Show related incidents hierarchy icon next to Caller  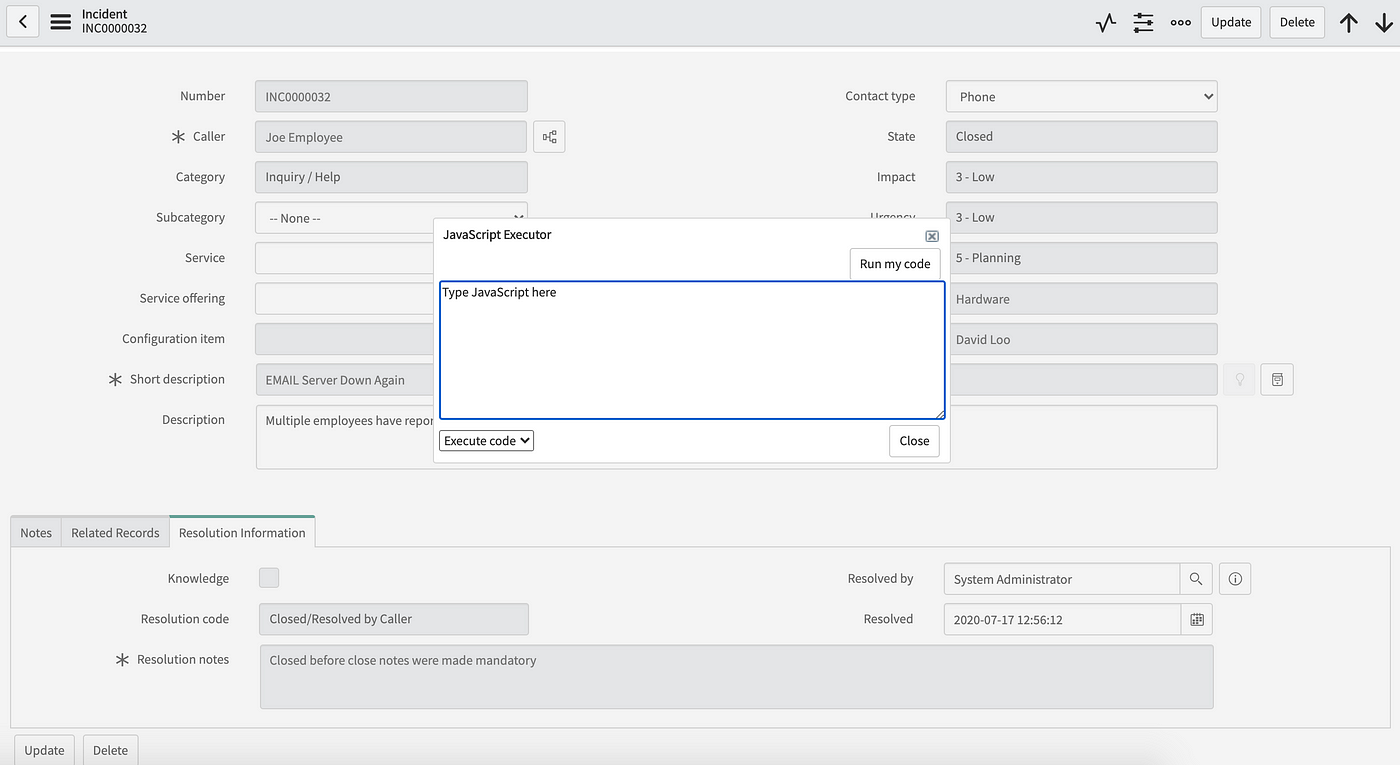[549, 137]
